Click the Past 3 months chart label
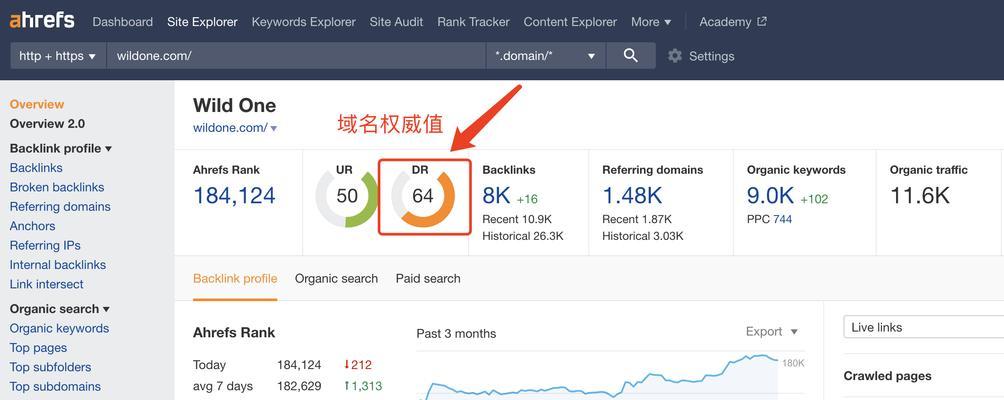The height and width of the screenshot is (400, 1004). 456,333
